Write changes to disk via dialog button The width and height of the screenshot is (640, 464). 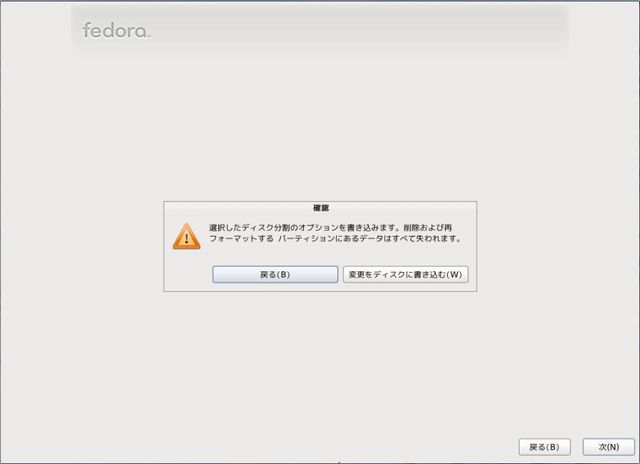pos(405,274)
